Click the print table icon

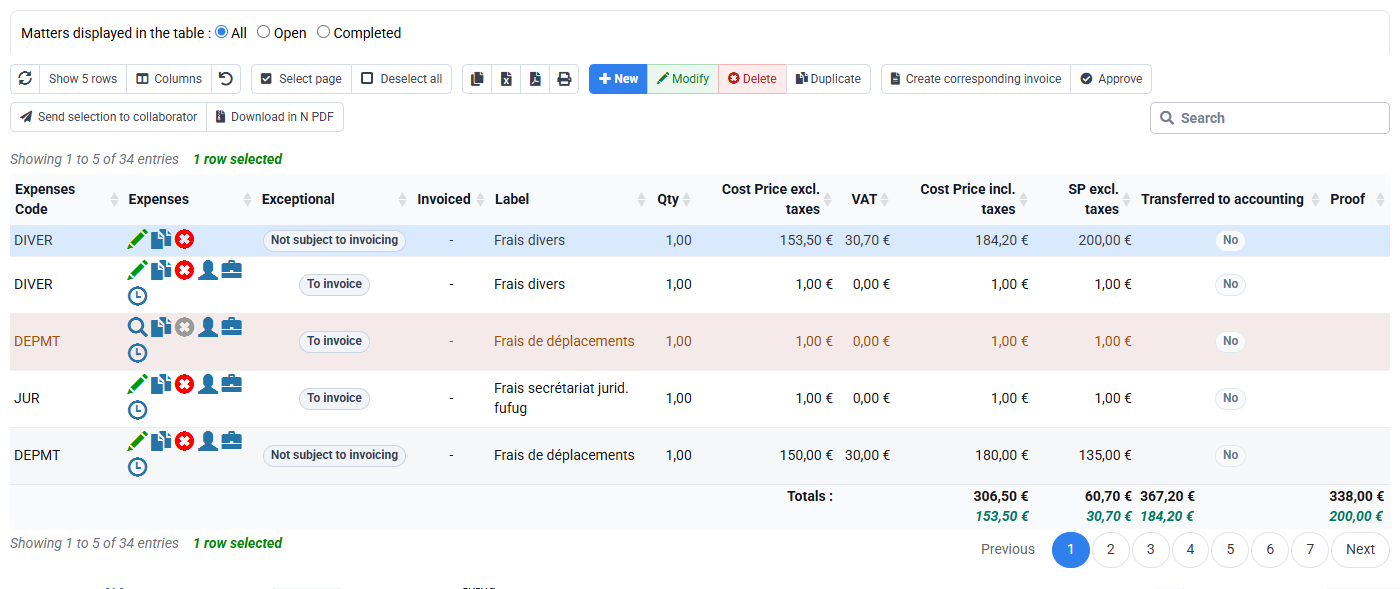[x=564, y=79]
